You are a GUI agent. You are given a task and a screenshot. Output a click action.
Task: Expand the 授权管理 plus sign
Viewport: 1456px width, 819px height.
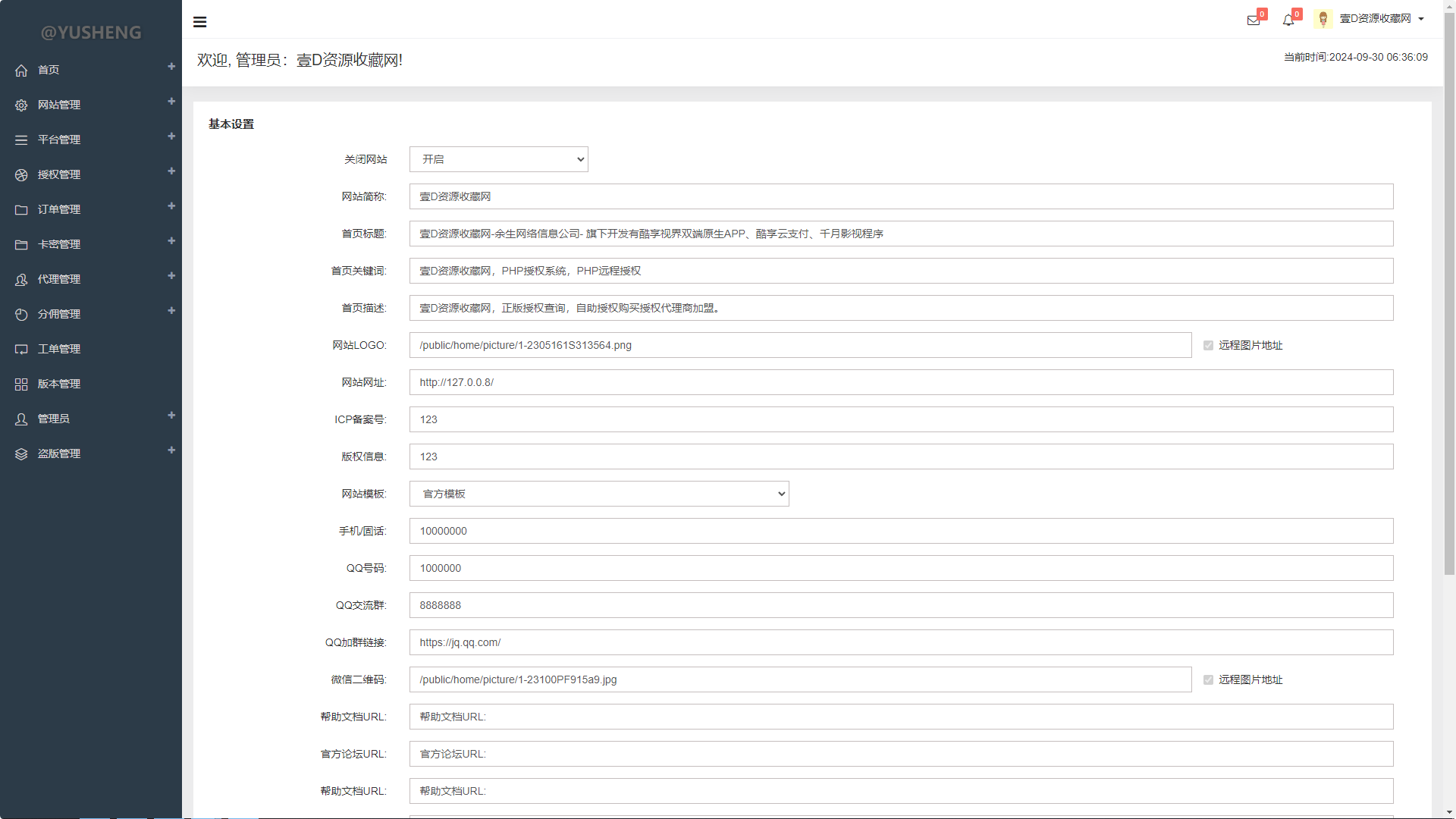pos(171,171)
